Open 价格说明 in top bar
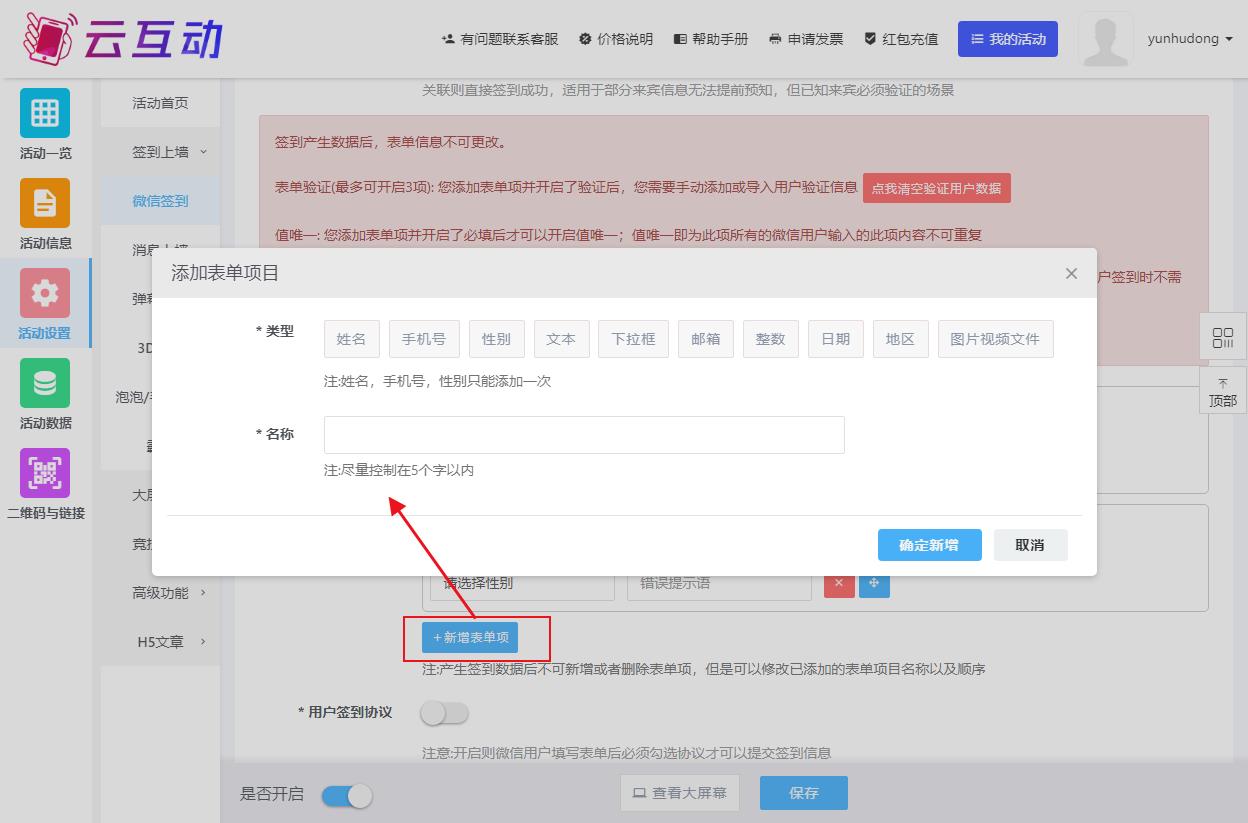Image resolution: width=1248 pixels, height=823 pixels. point(615,39)
